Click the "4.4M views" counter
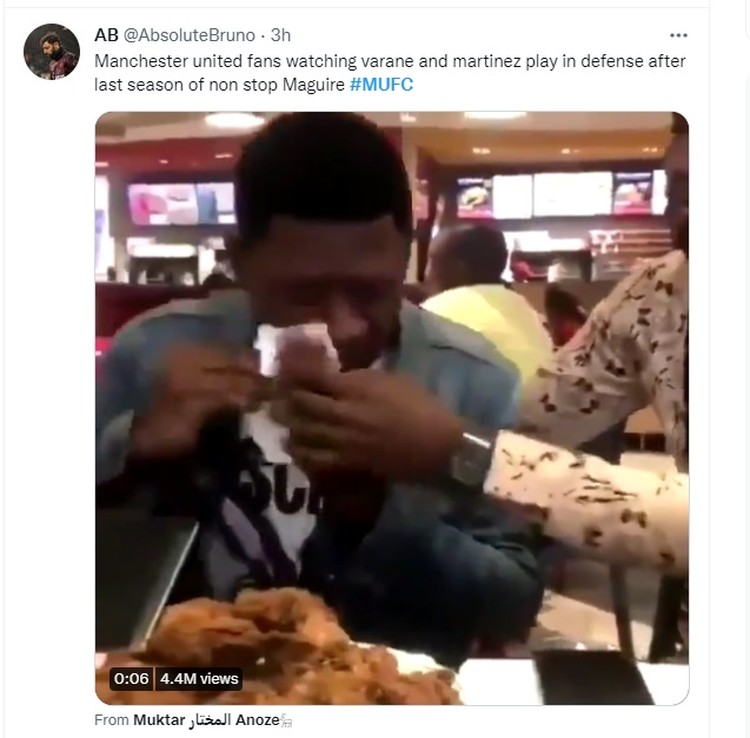This screenshot has width=750, height=738. pos(199,679)
